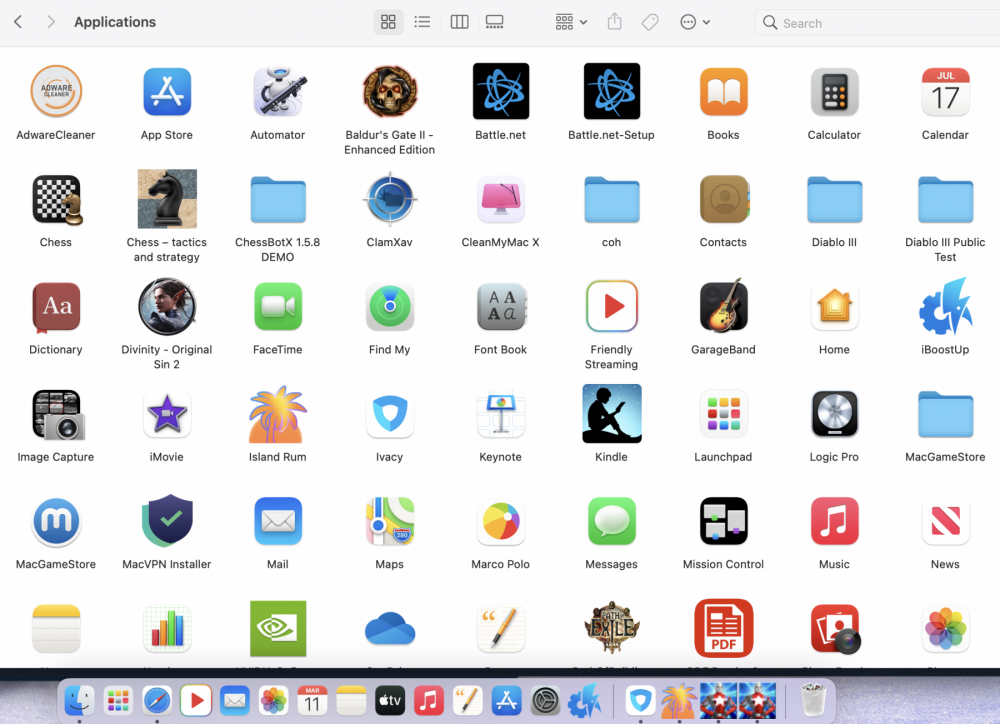Image resolution: width=1000 pixels, height=724 pixels.
Task: Click the Share button in the toolbar
Action: pyautogui.click(x=615, y=21)
